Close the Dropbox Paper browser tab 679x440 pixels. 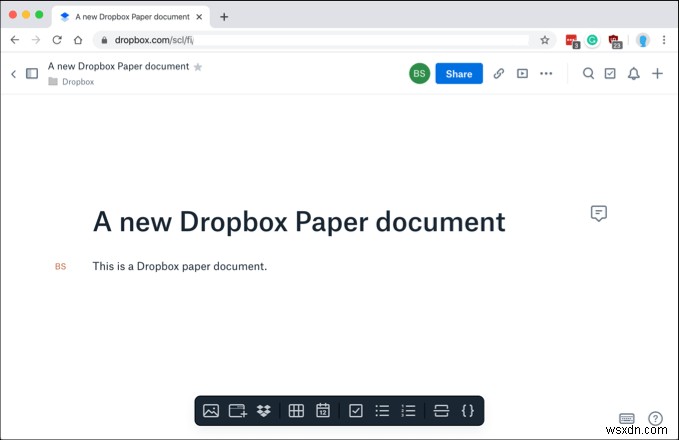pos(199,17)
